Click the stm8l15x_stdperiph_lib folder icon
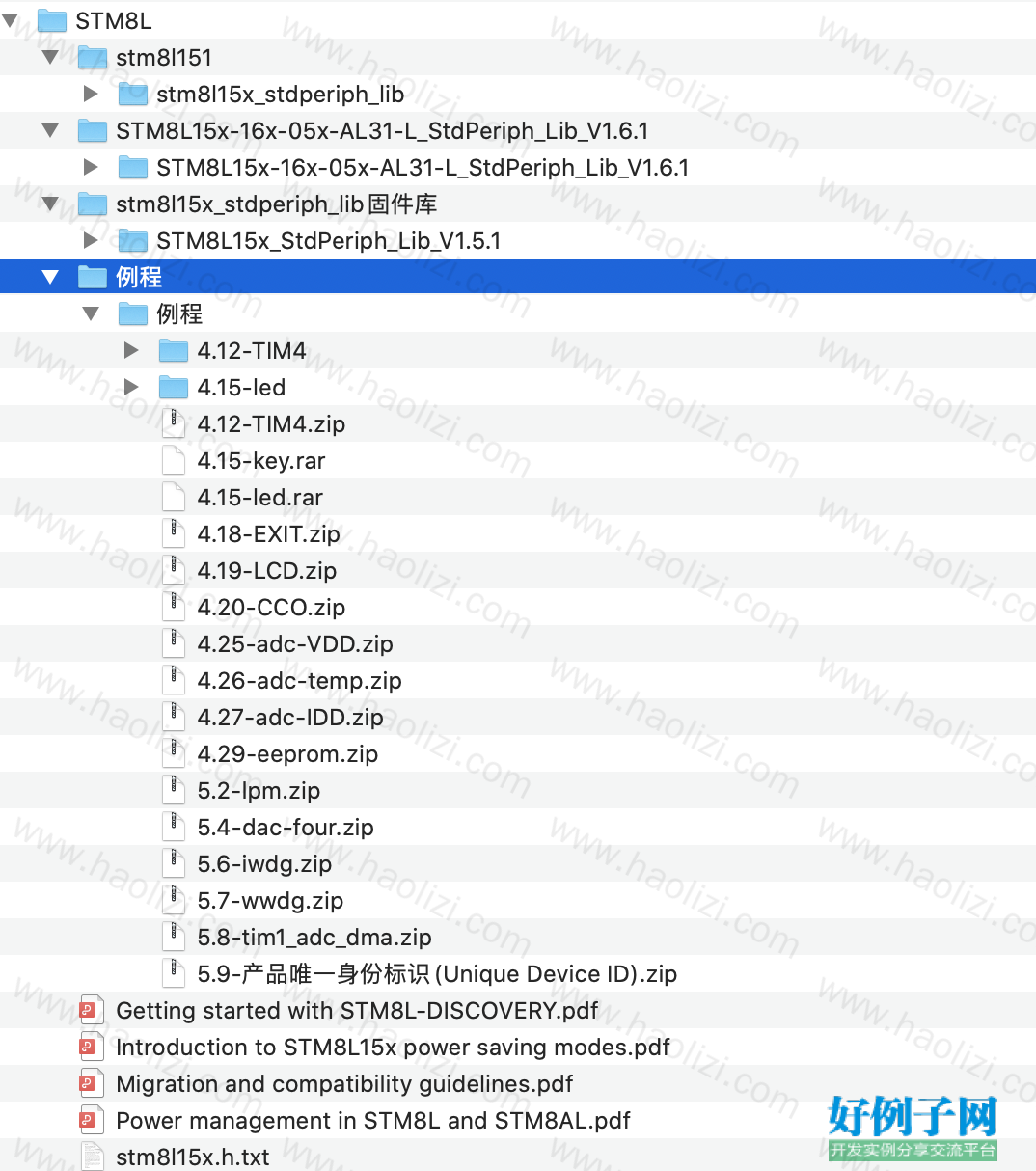 tap(132, 94)
